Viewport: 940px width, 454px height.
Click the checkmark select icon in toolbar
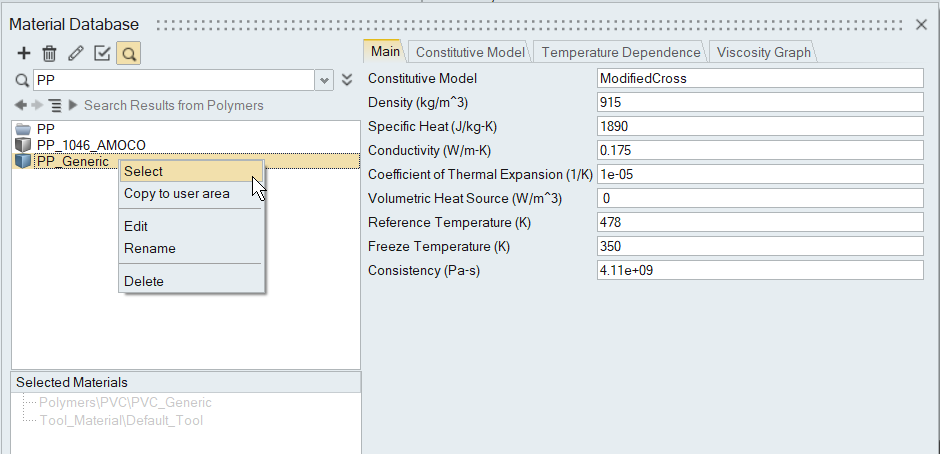coord(101,53)
